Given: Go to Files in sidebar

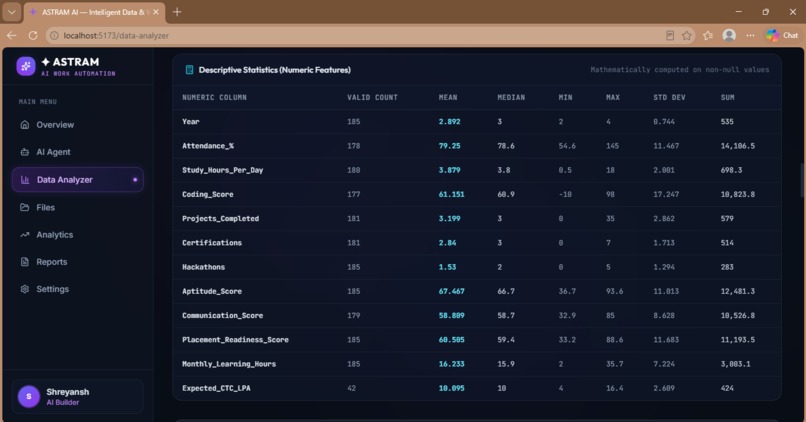Looking at the screenshot, I should tap(78, 207).
